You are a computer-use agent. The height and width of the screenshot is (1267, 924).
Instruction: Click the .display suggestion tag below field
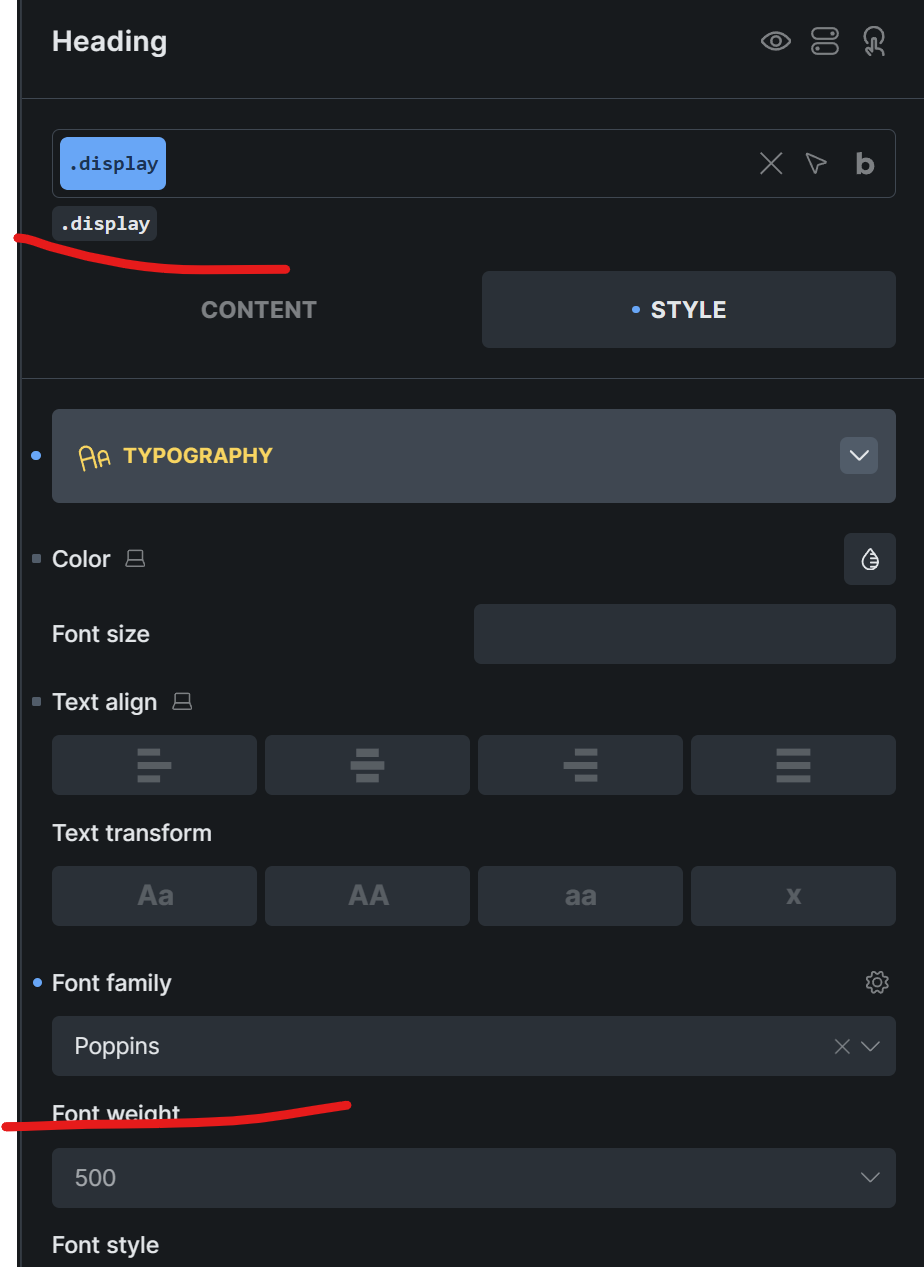(x=105, y=224)
